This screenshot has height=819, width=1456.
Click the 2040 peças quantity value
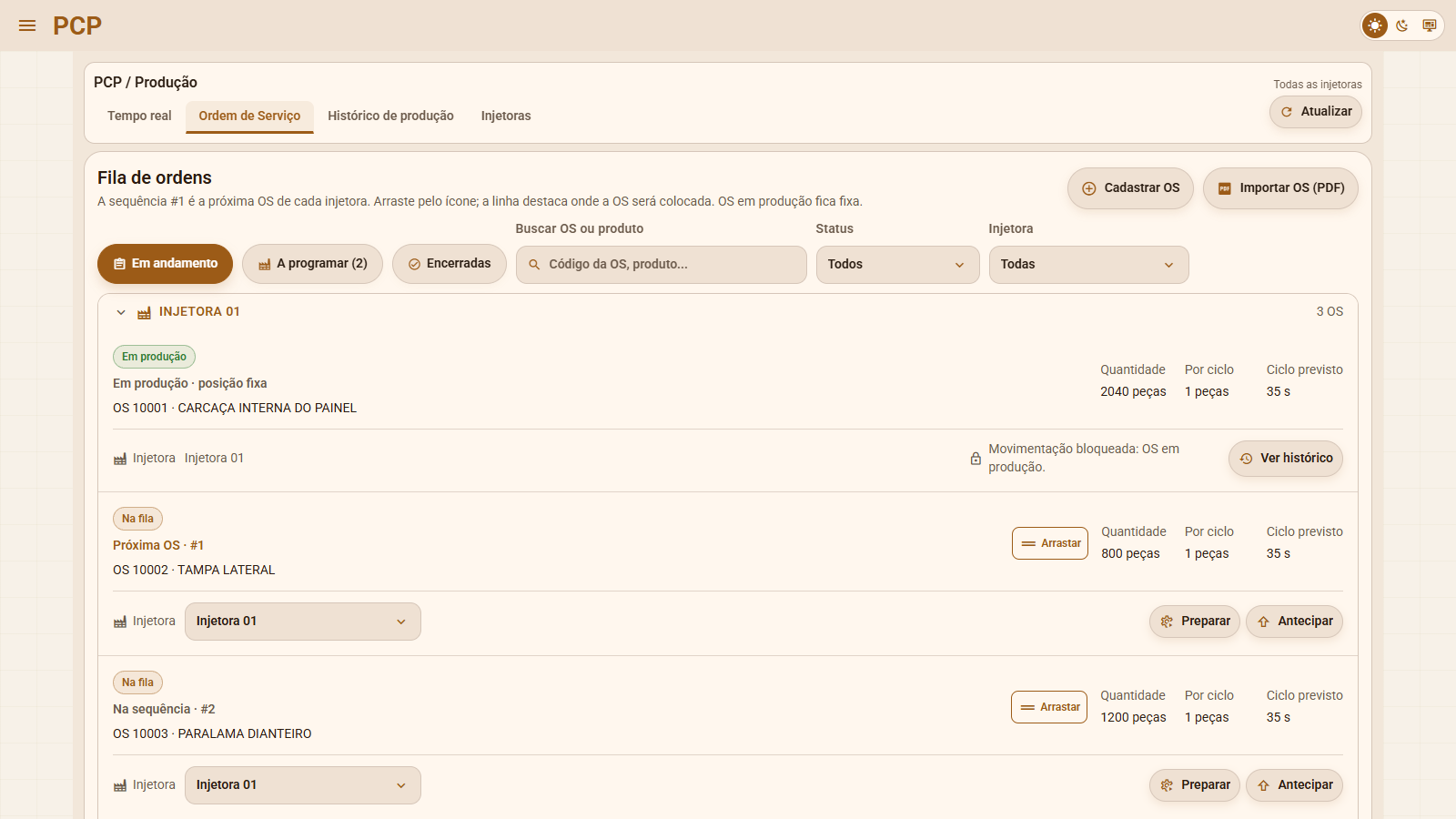pos(1133,391)
